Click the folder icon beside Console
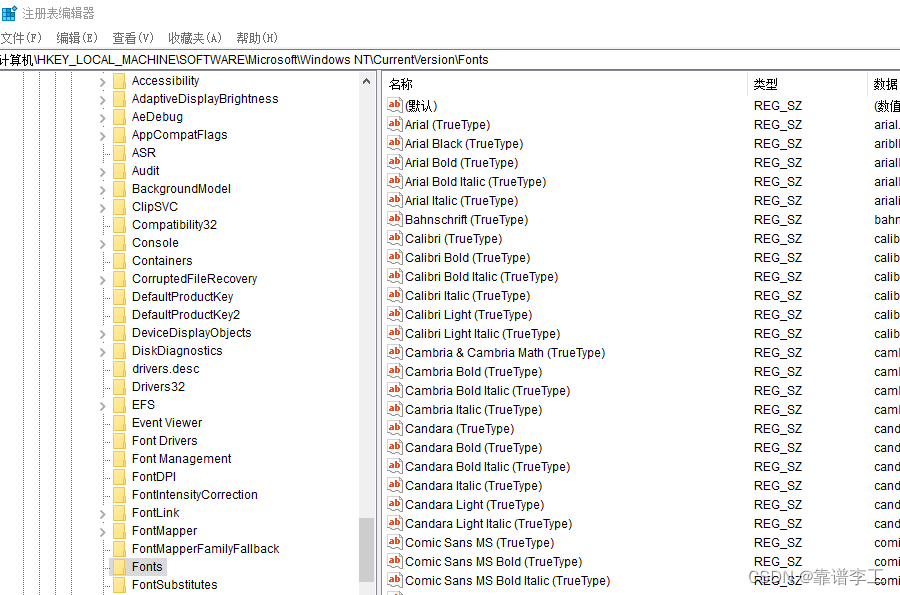This screenshot has width=900, height=595. [x=119, y=243]
